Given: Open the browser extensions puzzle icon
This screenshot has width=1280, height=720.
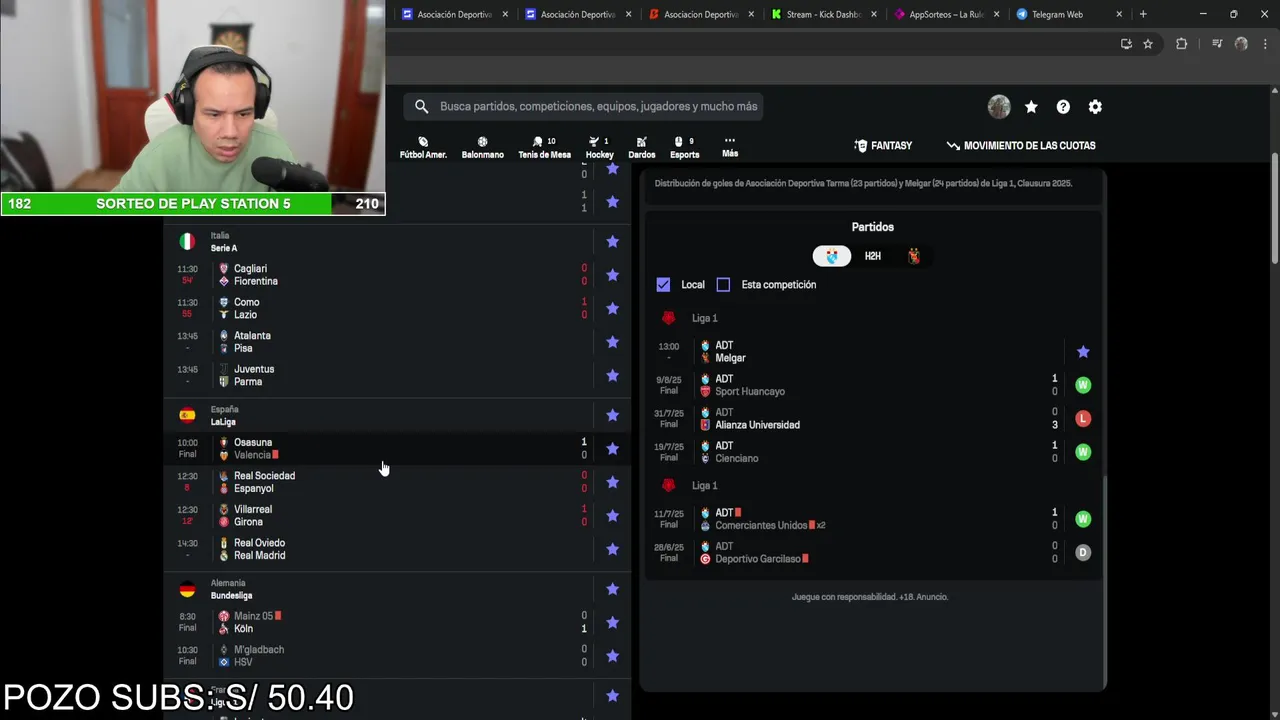Looking at the screenshot, I should pos(1181,44).
